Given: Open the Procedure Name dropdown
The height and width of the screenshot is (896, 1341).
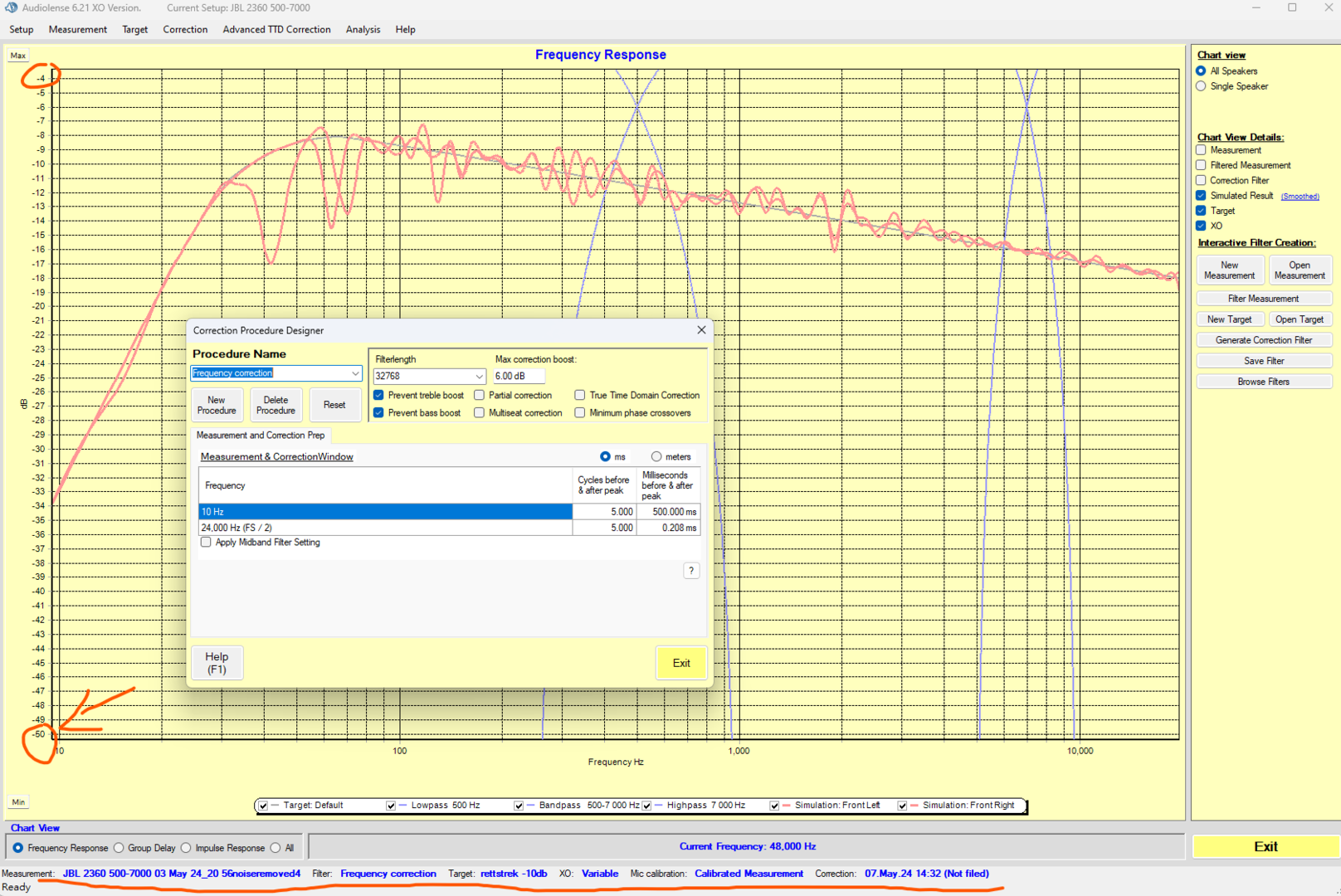Looking at the screenshot, I should [355, 373].
